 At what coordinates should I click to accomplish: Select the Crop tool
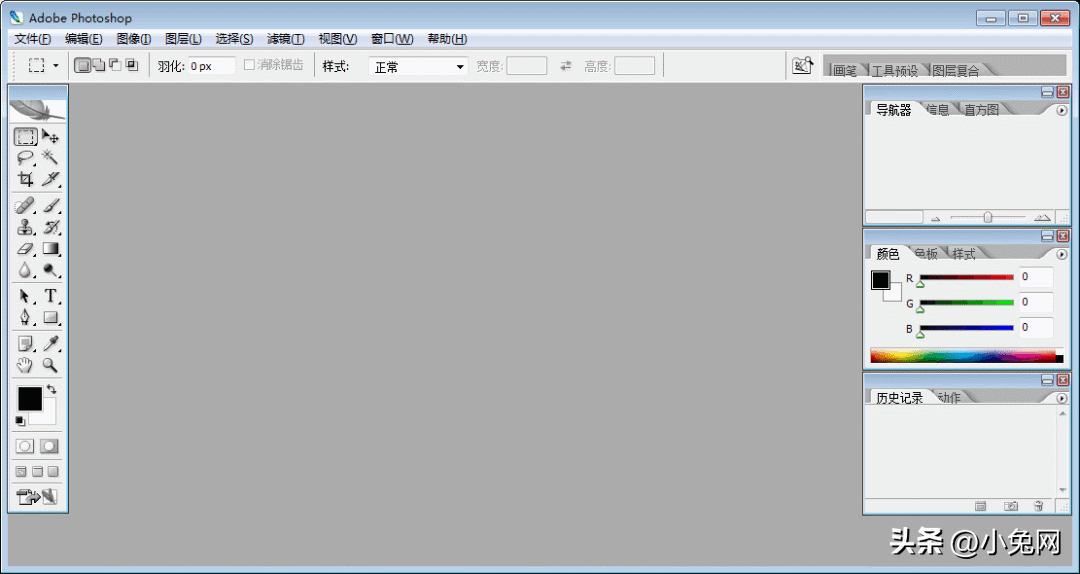click(x=25, y=179)
